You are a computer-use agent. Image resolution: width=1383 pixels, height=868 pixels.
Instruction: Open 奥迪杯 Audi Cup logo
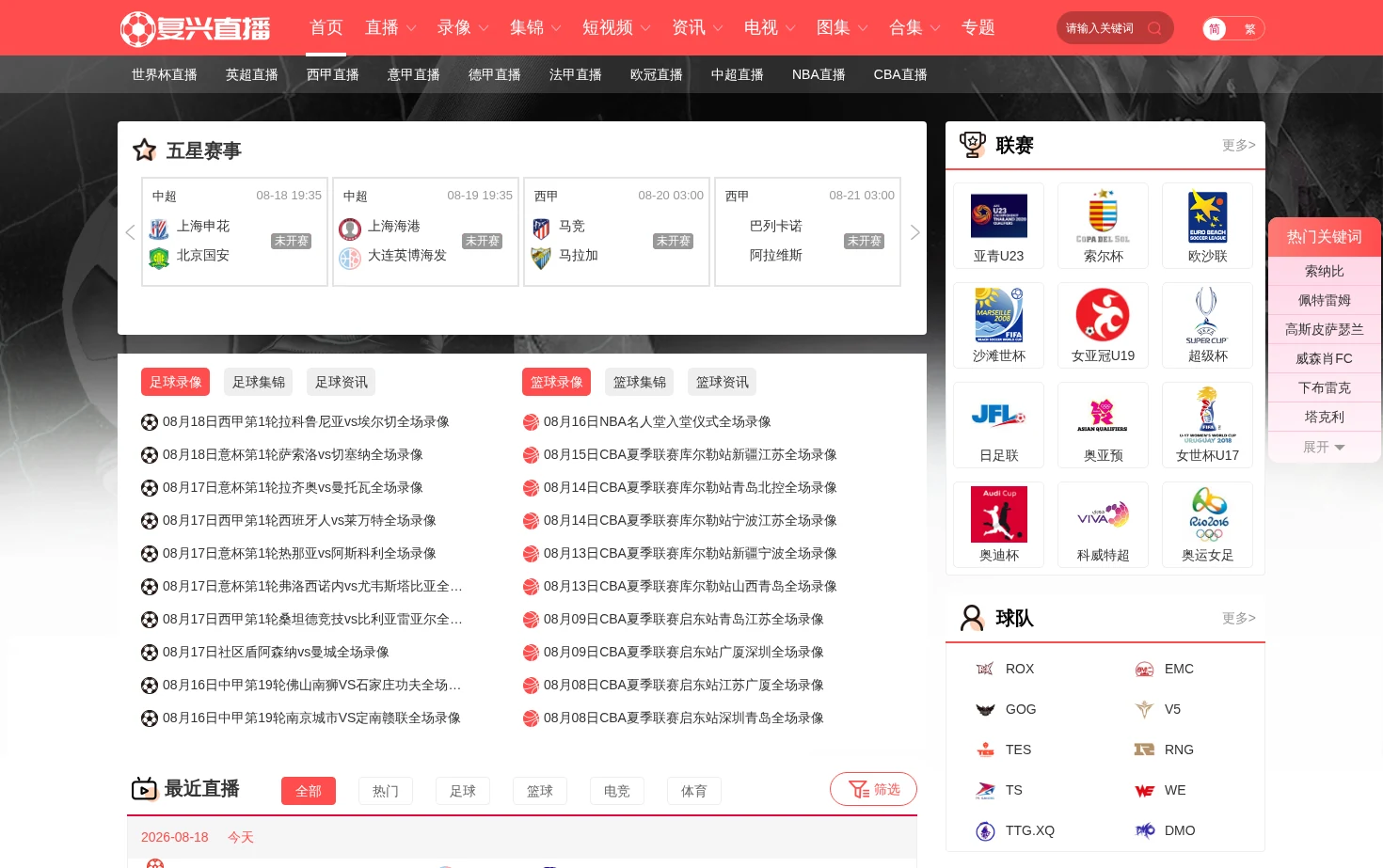(999, 514)
